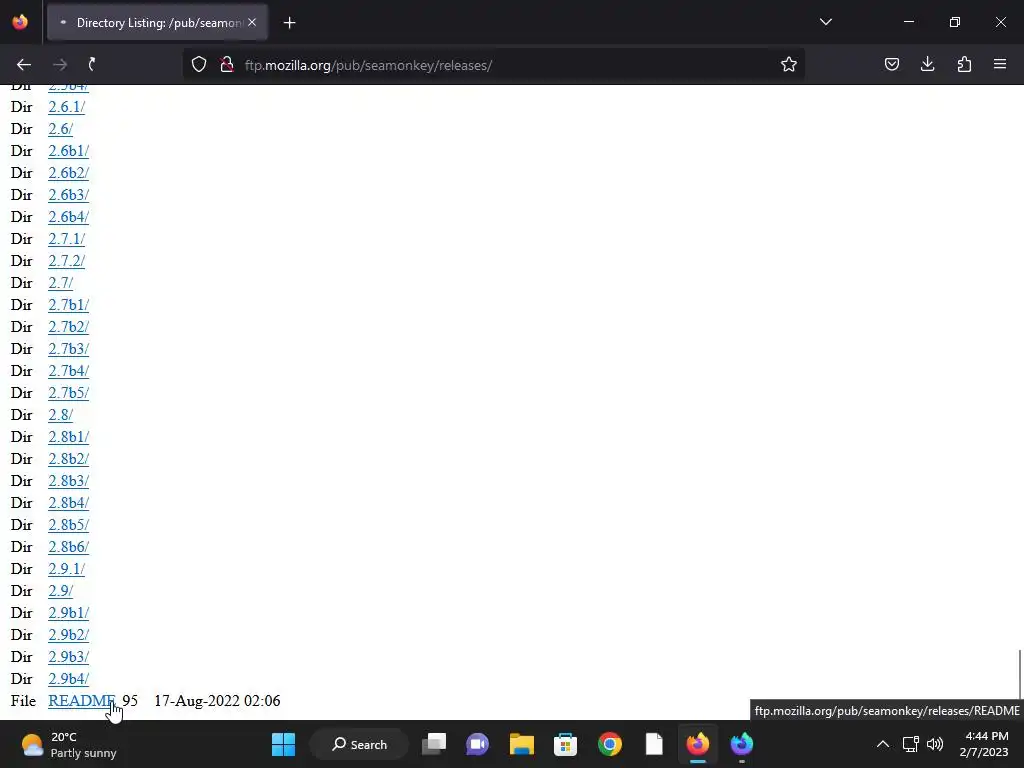
Task: Click the forward navigation arrow
Action: click(59, 65)
